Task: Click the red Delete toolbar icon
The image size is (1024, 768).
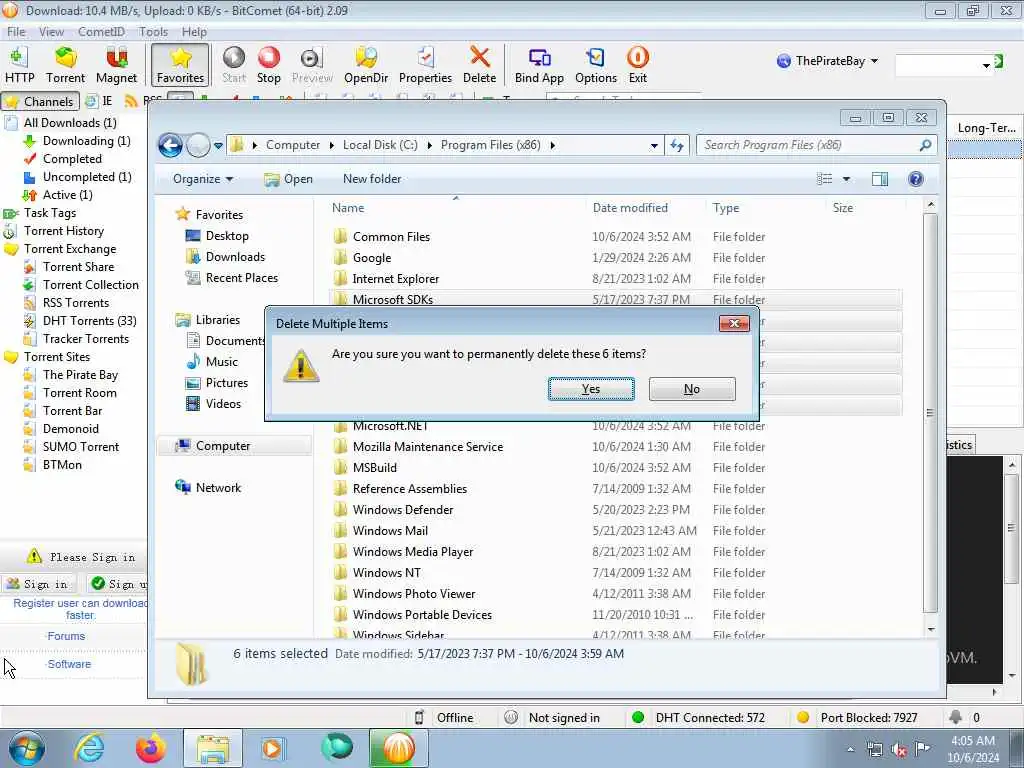Action: pyautogui.click(x=479, y=65)
